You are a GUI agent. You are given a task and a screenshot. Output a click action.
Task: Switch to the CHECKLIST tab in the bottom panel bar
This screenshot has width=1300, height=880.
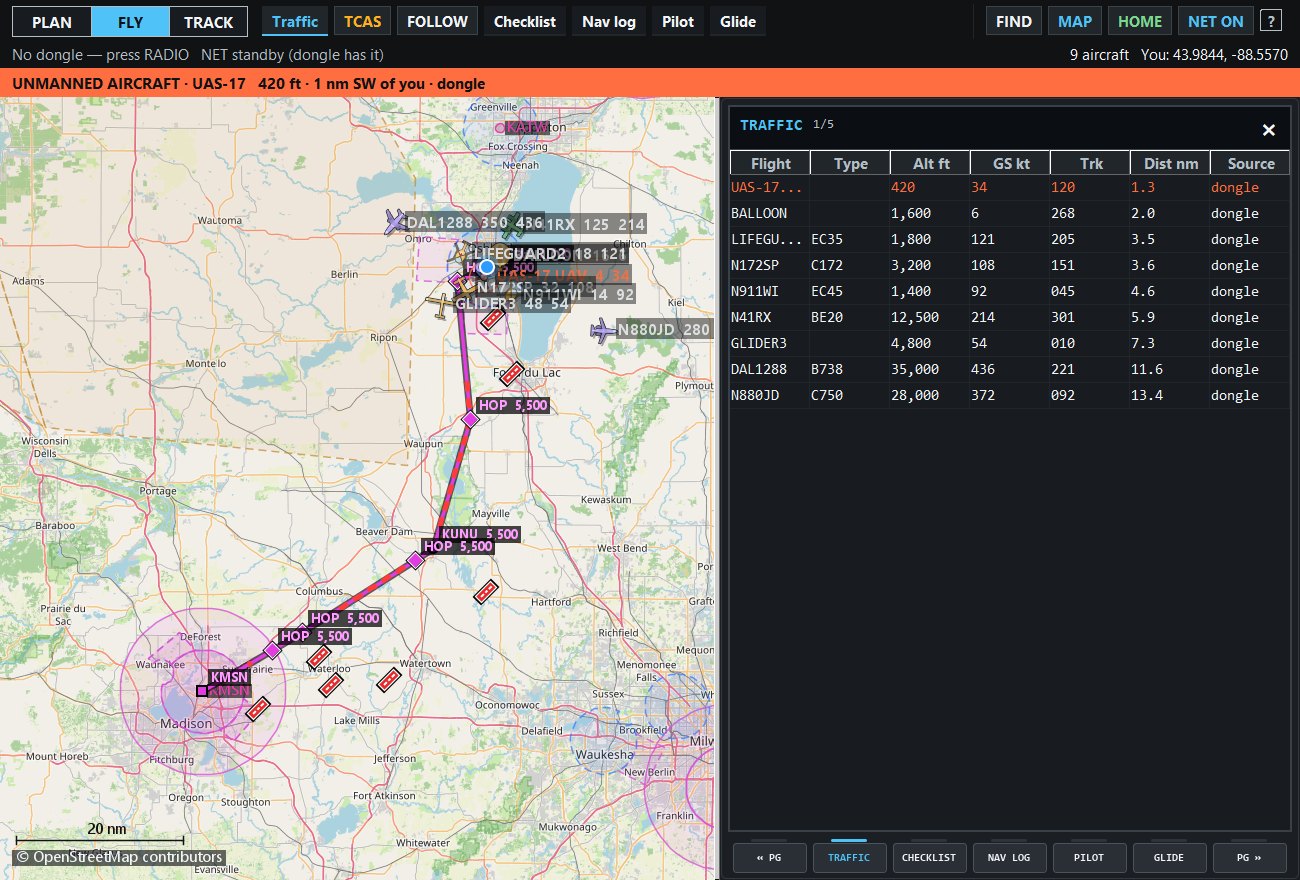click(x=930, y=858)
